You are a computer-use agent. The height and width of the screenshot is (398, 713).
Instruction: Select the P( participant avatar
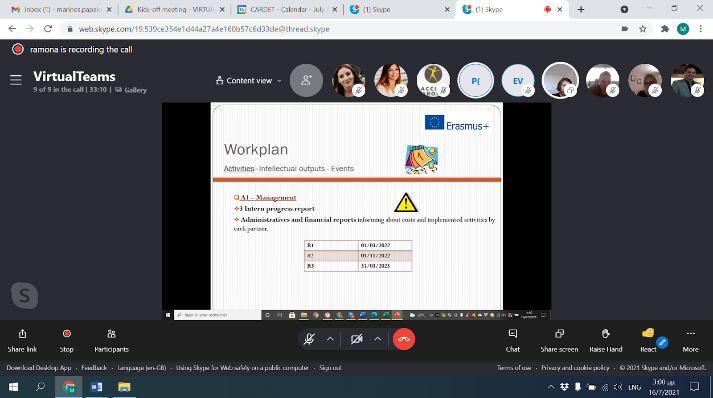[x=475, y=81]
